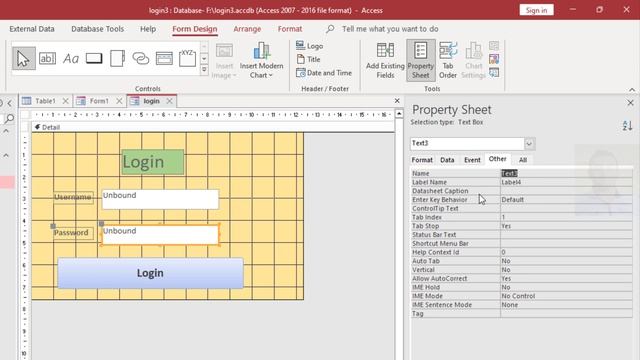Expand the controls gallery fully

pos(204,70)
